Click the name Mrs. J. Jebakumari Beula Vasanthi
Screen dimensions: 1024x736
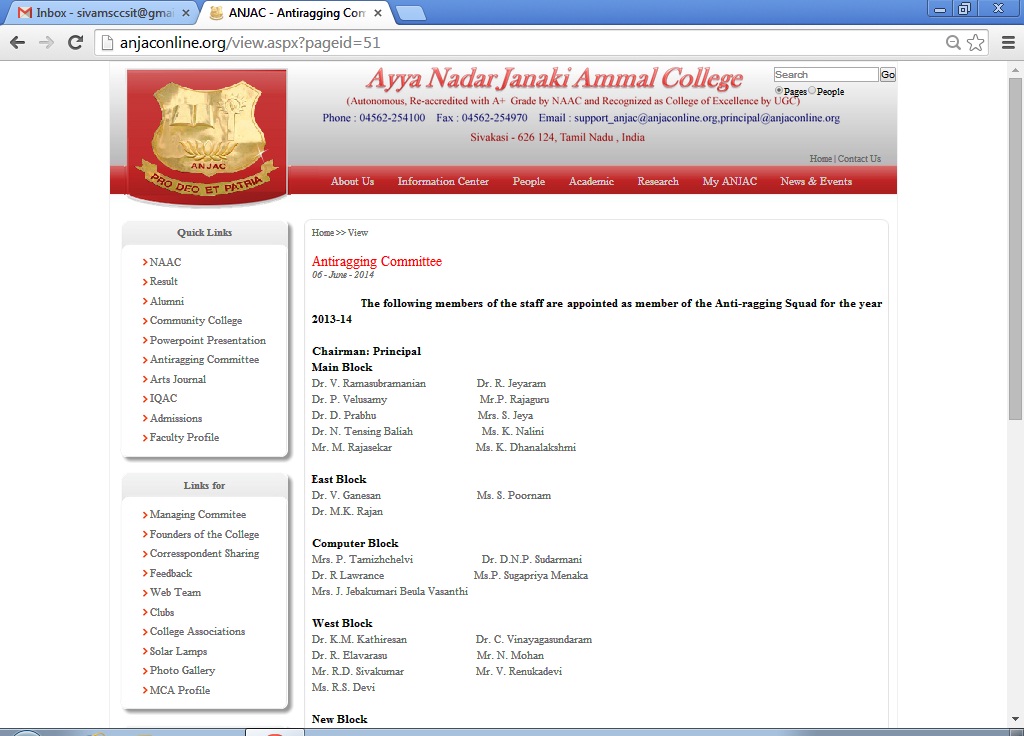[x=390, y=591]
